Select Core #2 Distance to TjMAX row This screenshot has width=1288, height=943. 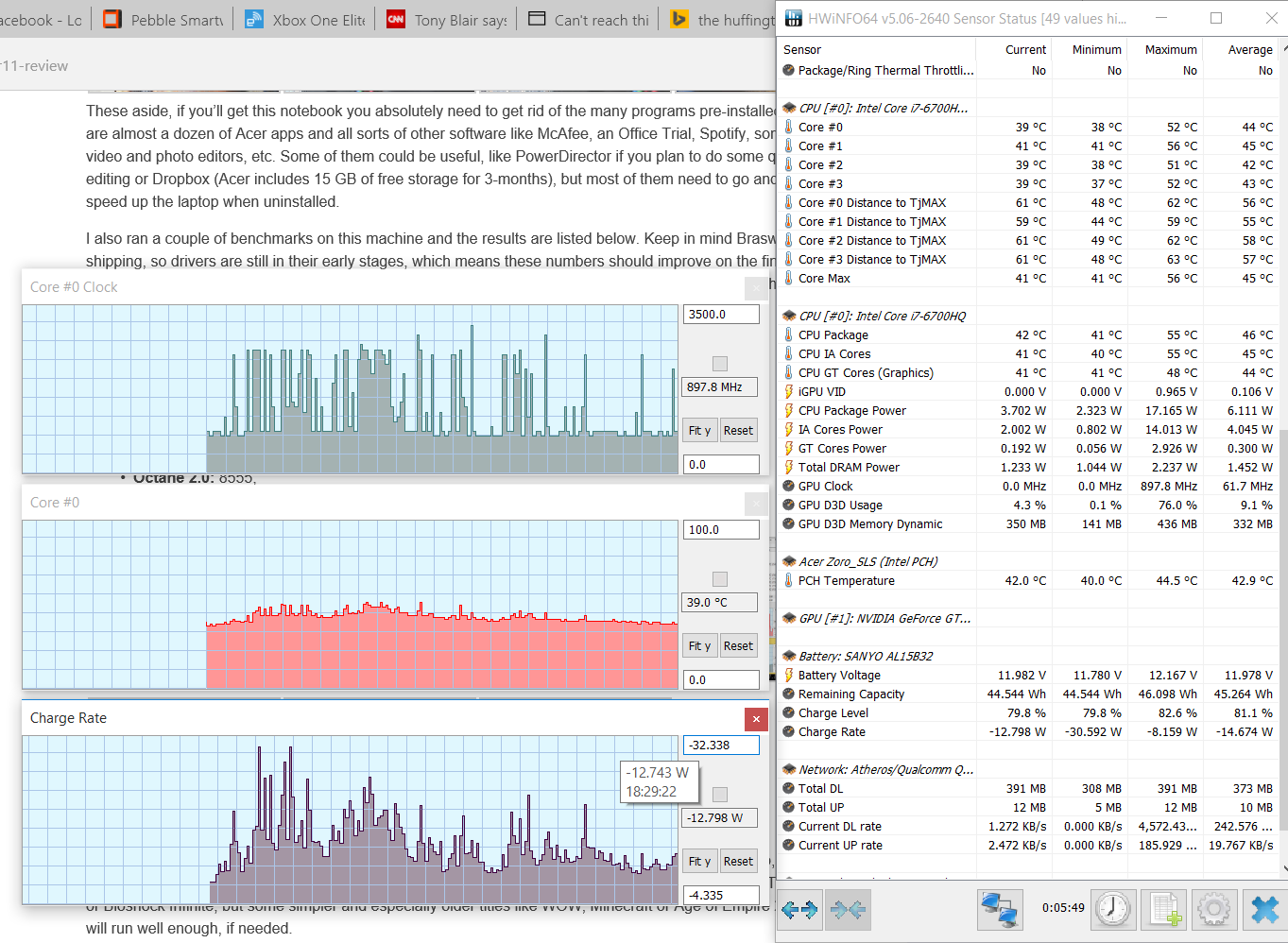(x=1028, y=240)
